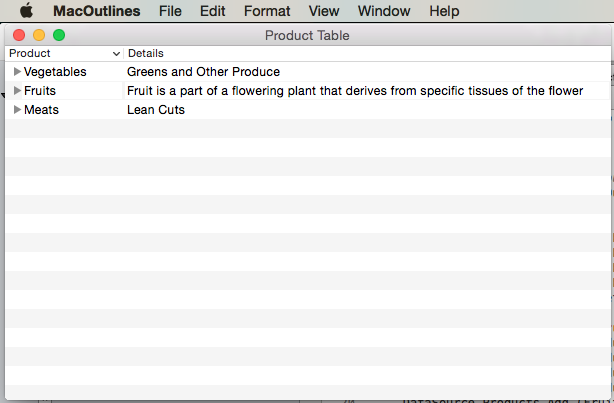Select the Meats row label
614x403 pixels.
point(42,110)
